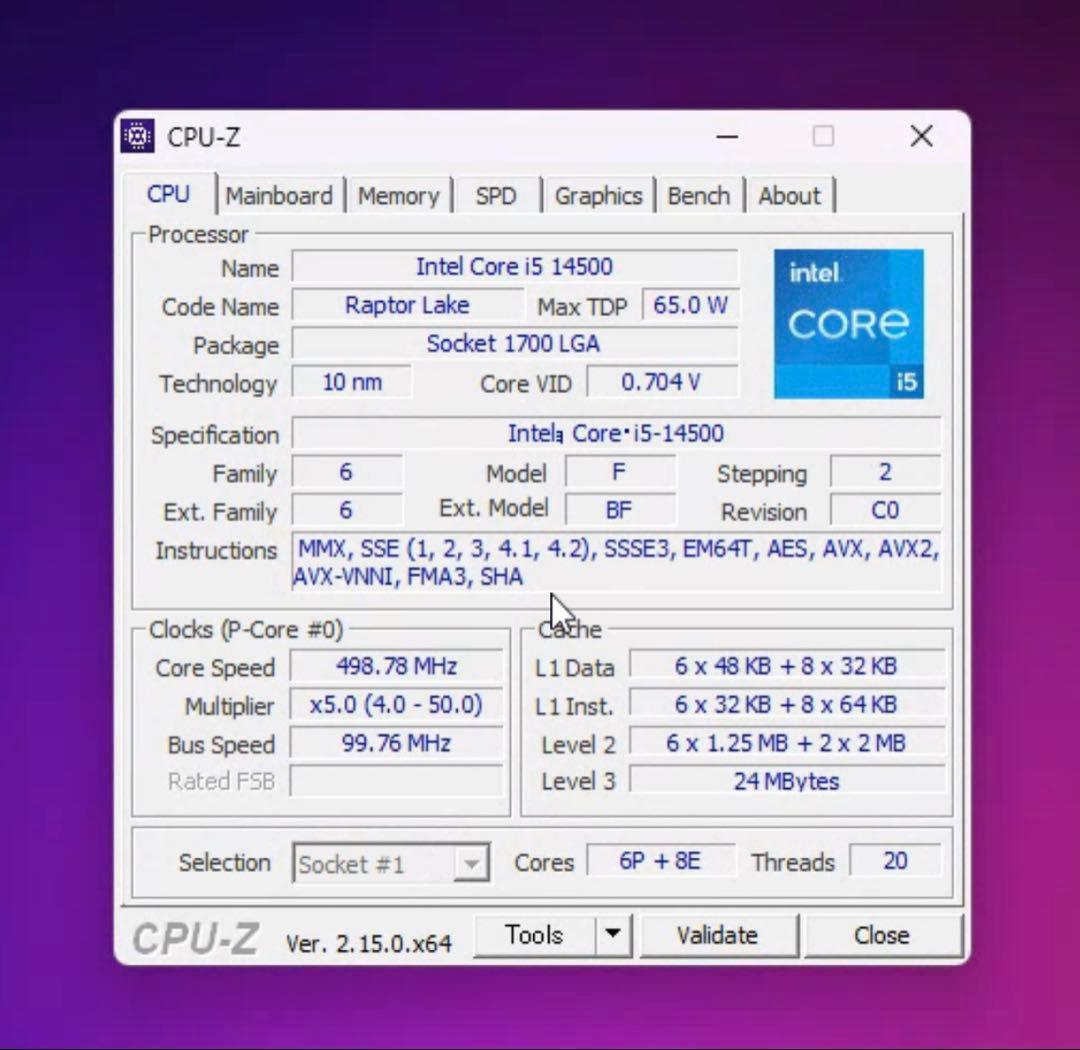Open the Selection socket dropdown
Image resolution: width=1080 pixels, height=1050 pixels.
[474, 862]
